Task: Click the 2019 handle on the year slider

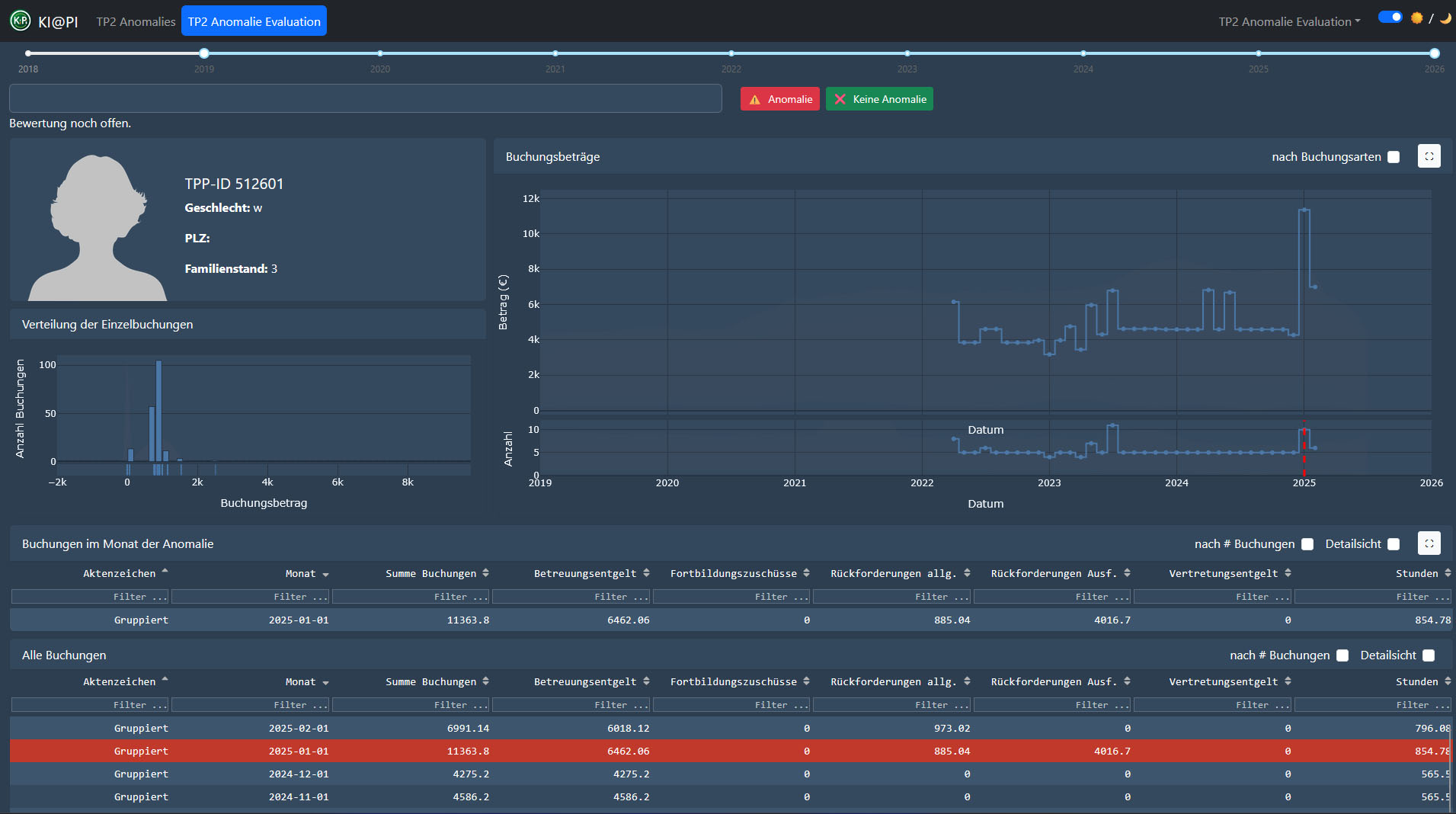Action: [x=204, y=53]
